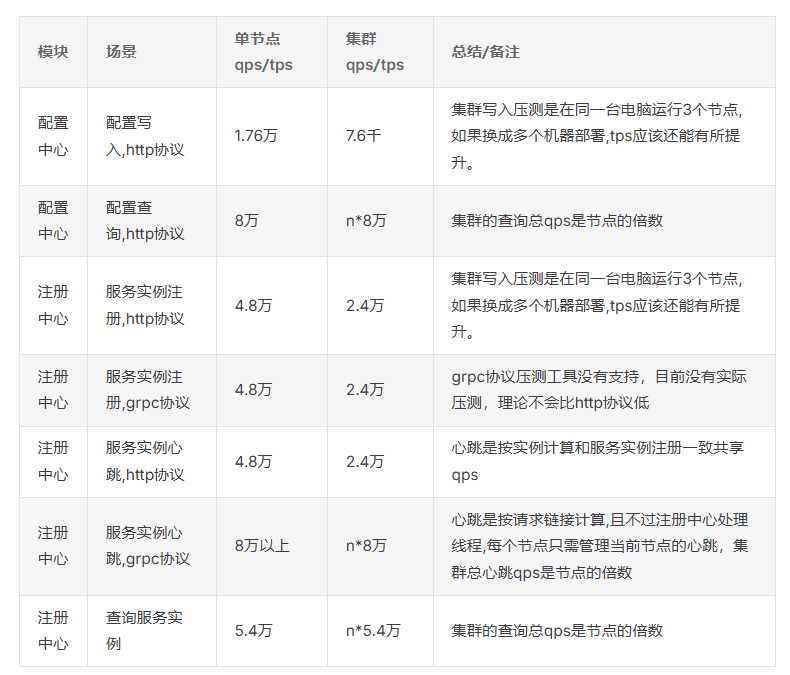Select the 配置查询,http协议 scenario cell
The image size is (790, 675).
[145, 221]
